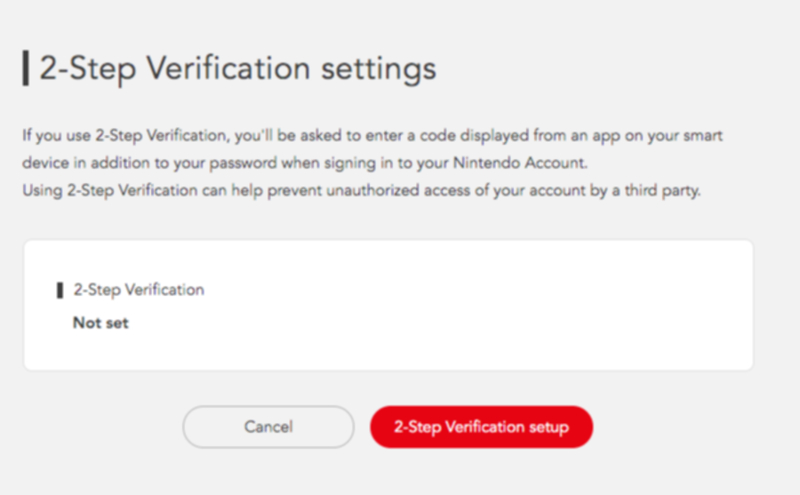Screen dimensions: 800x495
Task: Click the opening phrase If you use
Action: click(57, 136)
